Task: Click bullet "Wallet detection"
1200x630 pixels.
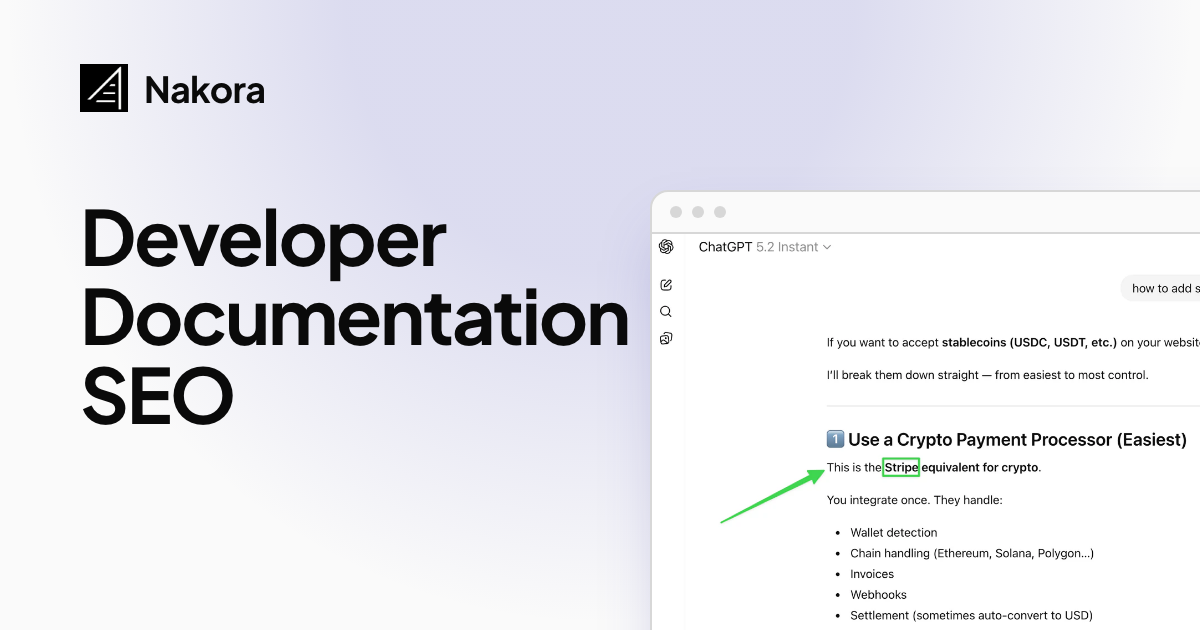Action: (894, 533)
